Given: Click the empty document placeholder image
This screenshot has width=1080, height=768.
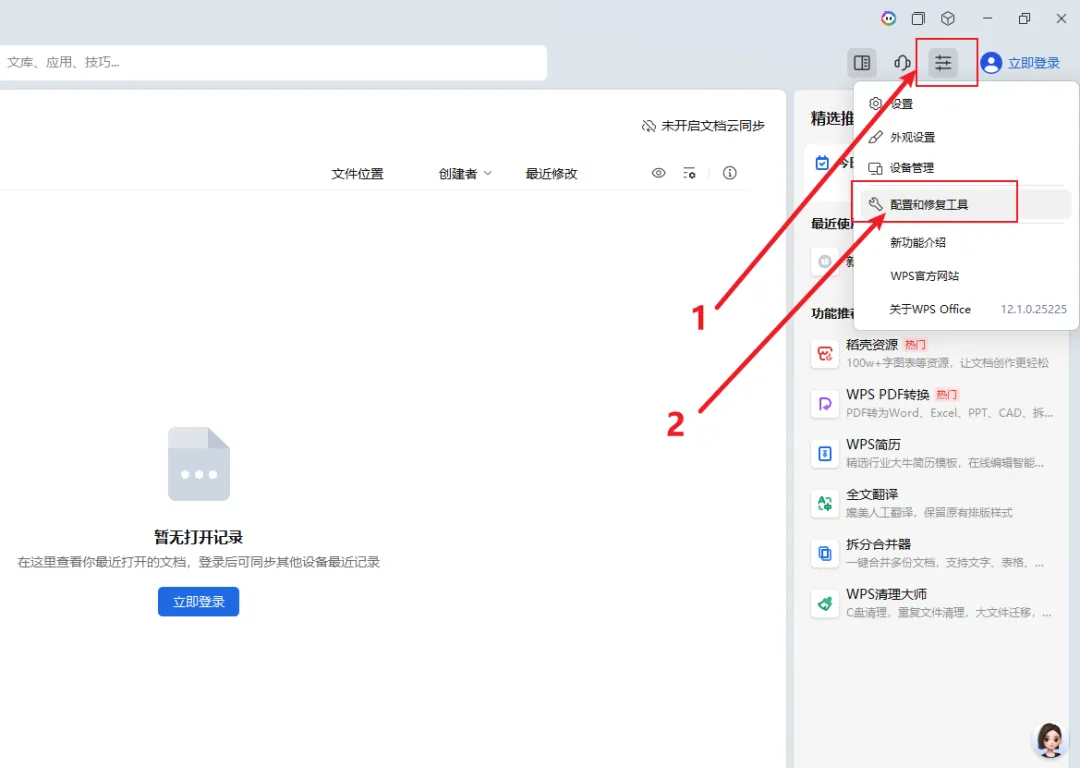Looking at the screenshot, I should [x=198, y=464].
